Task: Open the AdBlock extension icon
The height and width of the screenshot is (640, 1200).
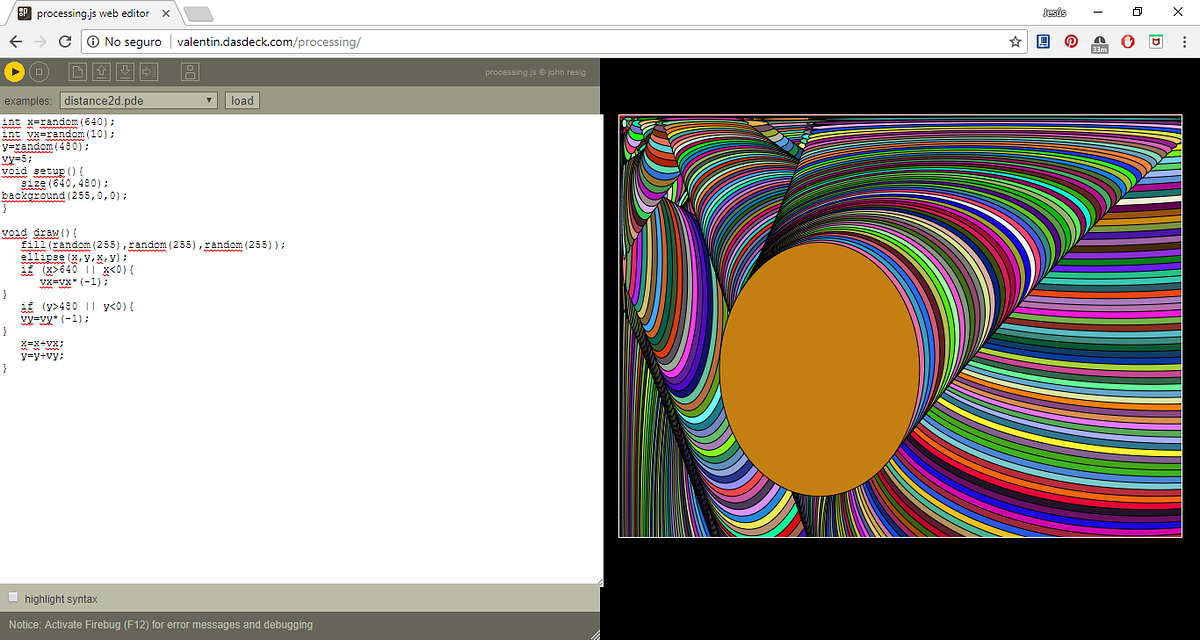Action: [1127, 41]
